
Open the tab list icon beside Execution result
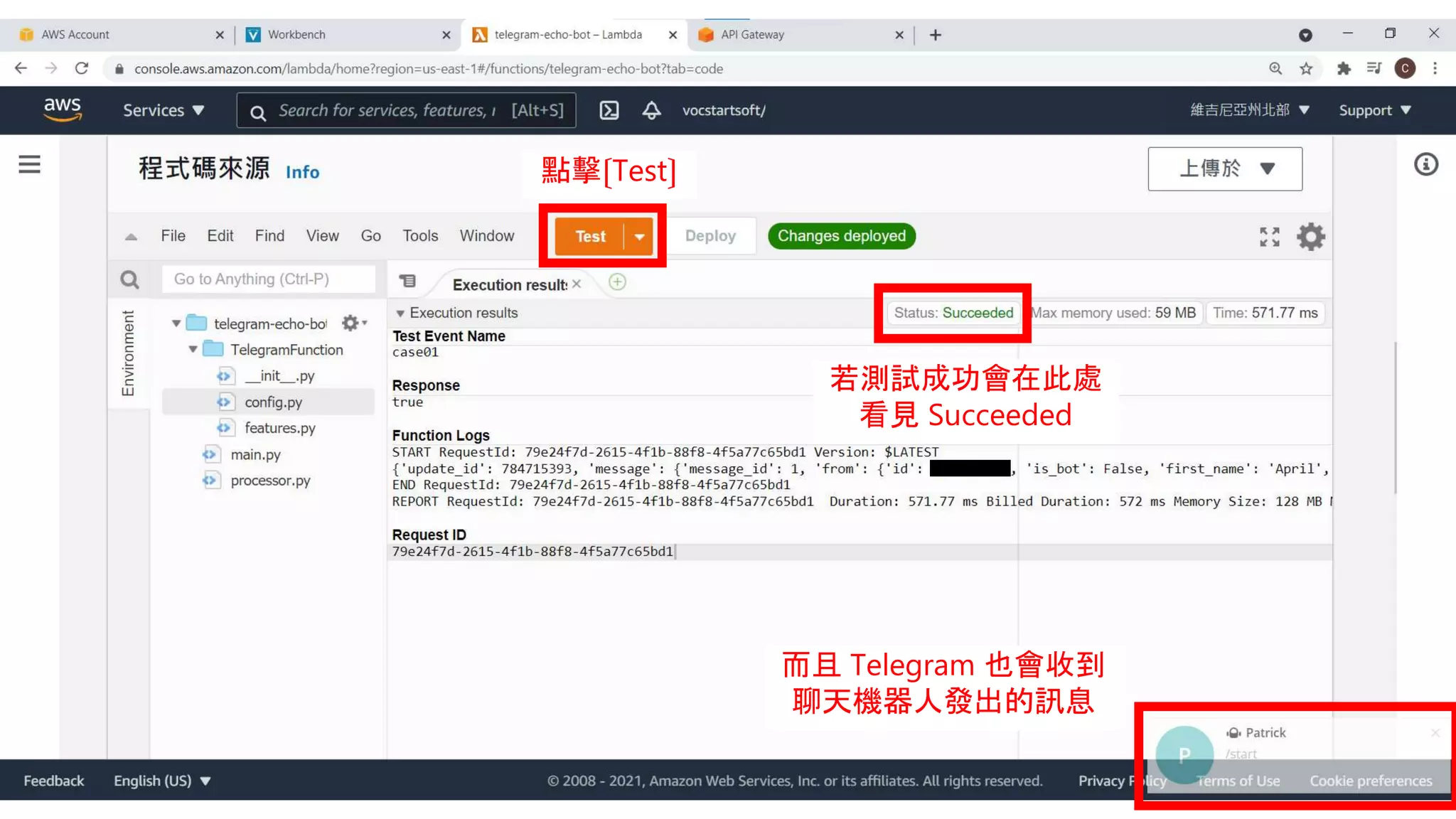click(407, 282)
